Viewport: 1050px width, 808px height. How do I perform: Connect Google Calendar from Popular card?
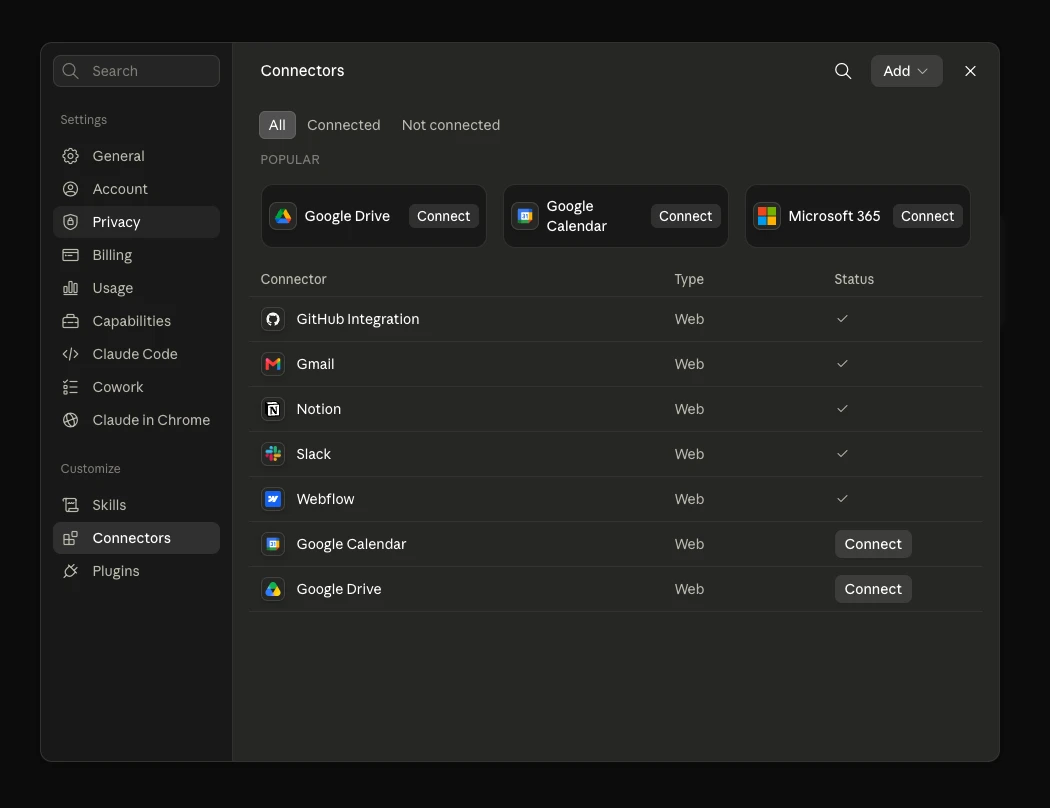[685, 216]
